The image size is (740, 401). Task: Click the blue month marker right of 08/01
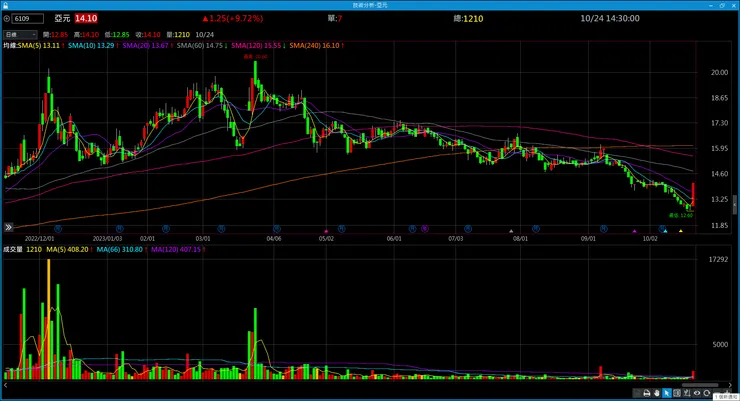point(536,229)
